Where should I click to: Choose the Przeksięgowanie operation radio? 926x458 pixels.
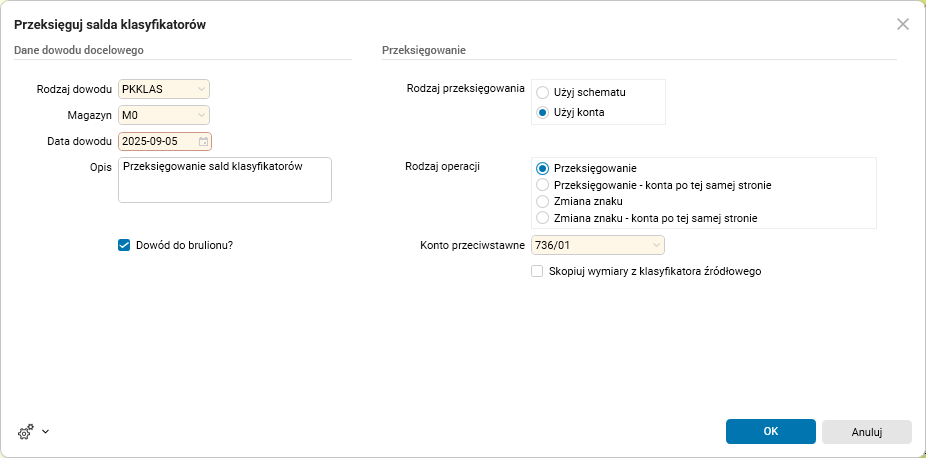pos(543,168)
